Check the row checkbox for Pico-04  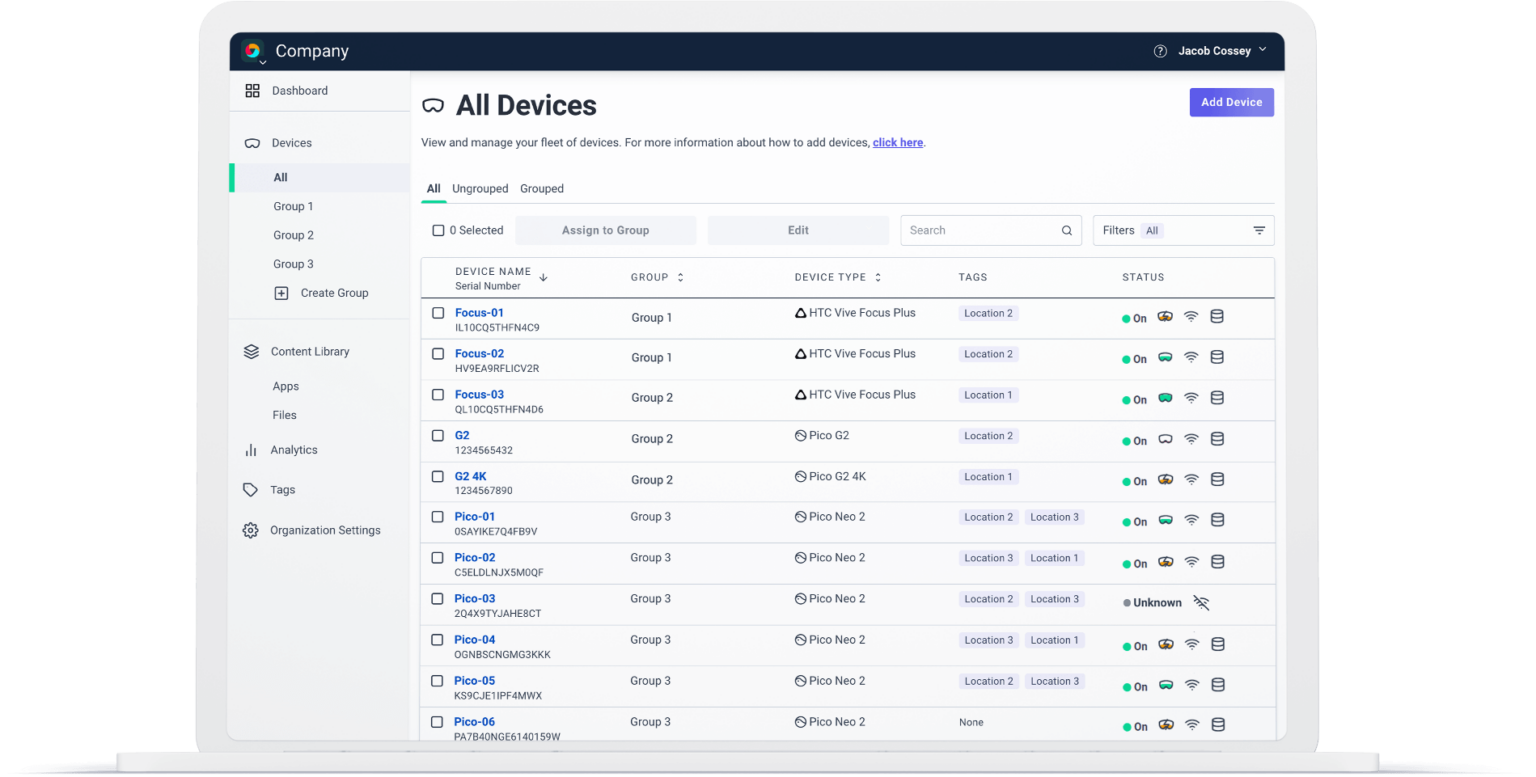tap(438, 640)
